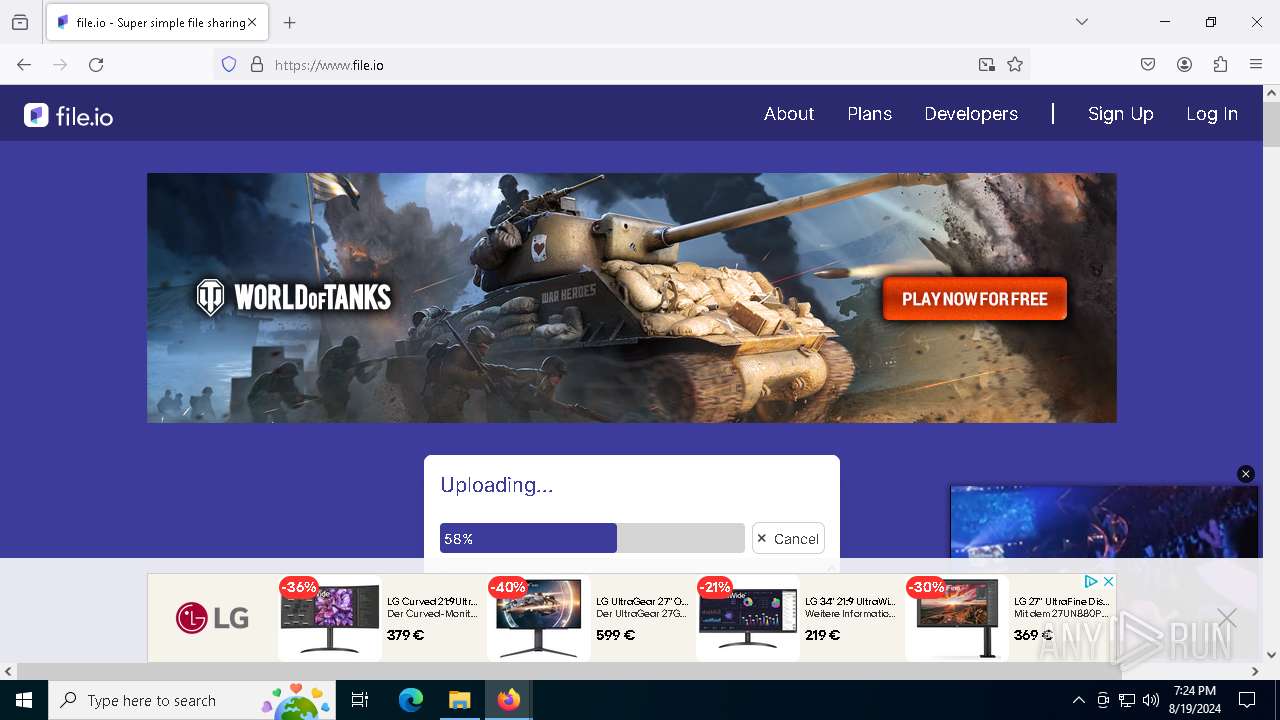Open the Developers page
Viewport: 1280px width, 720px height.
click(971, 114)
